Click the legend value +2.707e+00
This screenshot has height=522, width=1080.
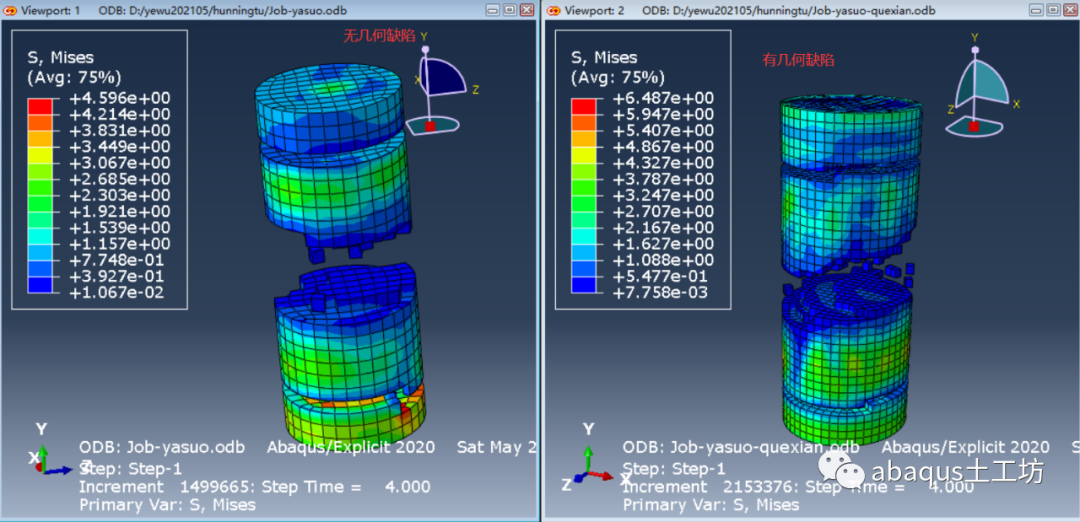tap(663, 211)
